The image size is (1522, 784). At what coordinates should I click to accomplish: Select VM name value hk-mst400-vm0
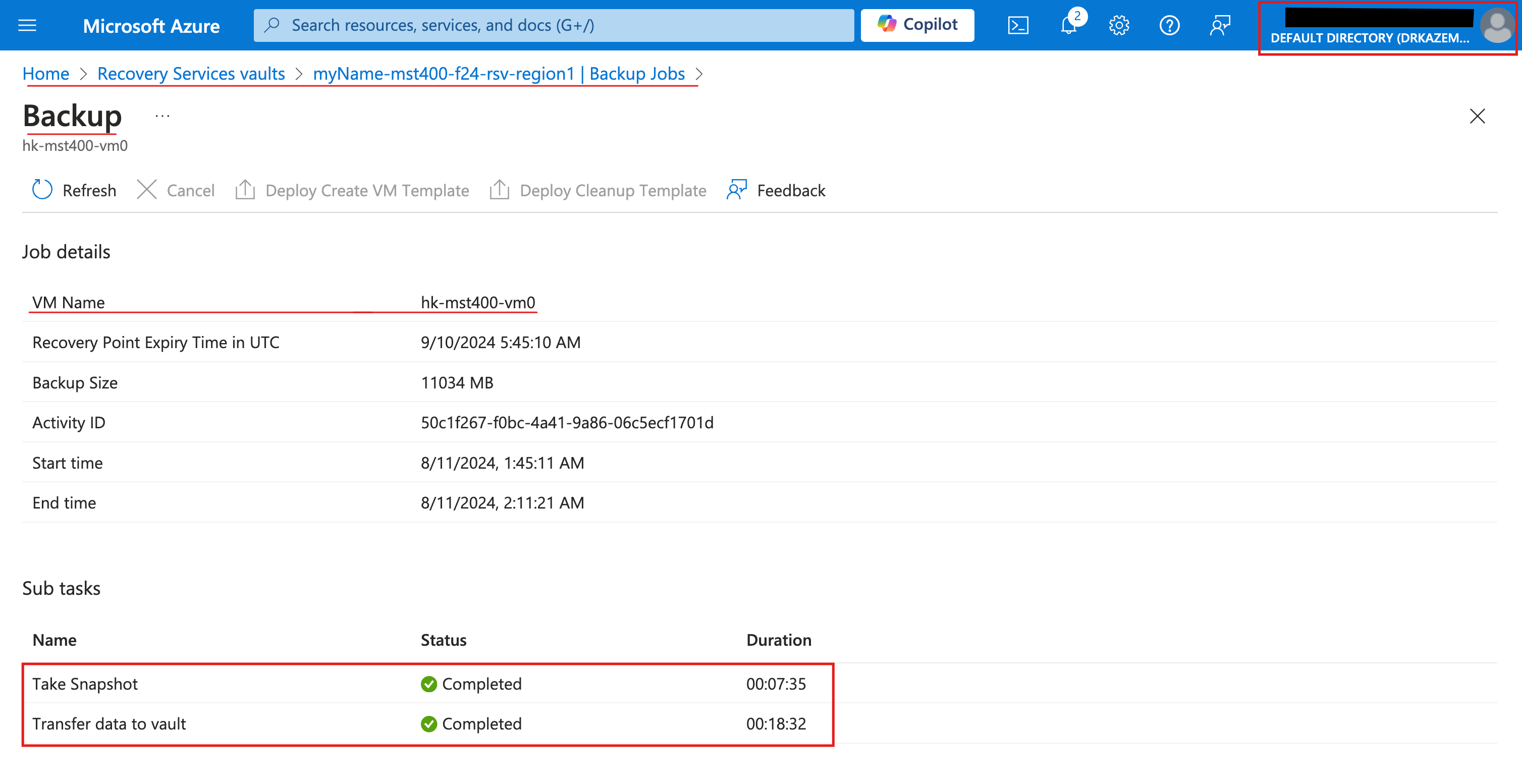478,303
